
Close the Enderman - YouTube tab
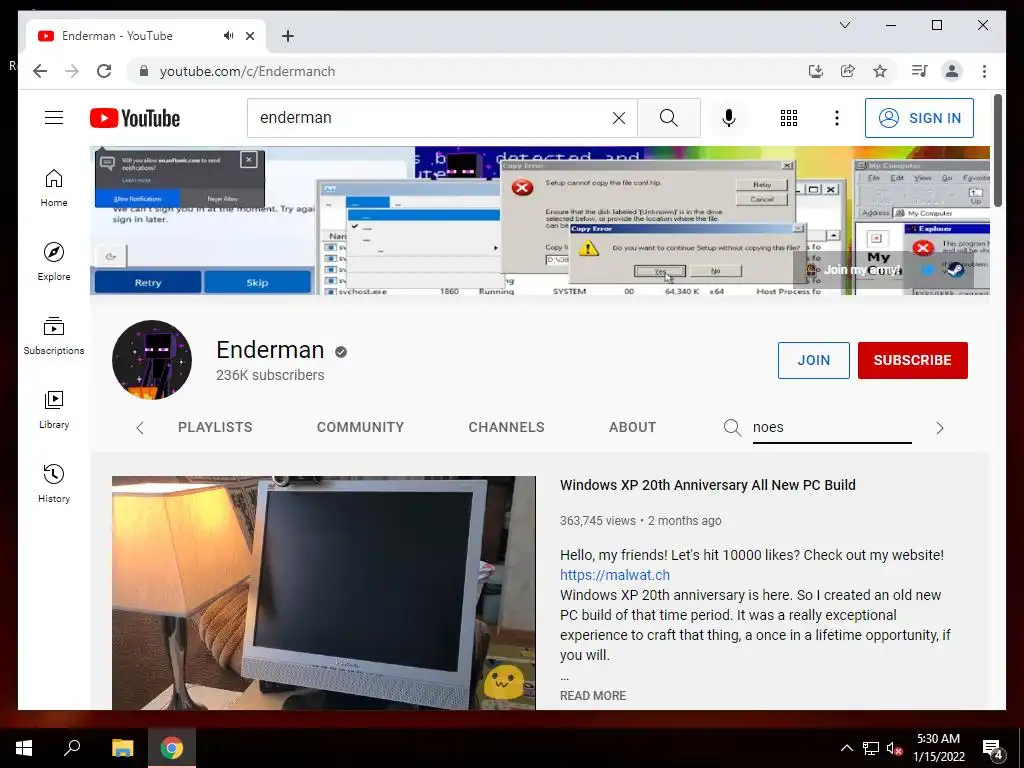tap(249, 36)
